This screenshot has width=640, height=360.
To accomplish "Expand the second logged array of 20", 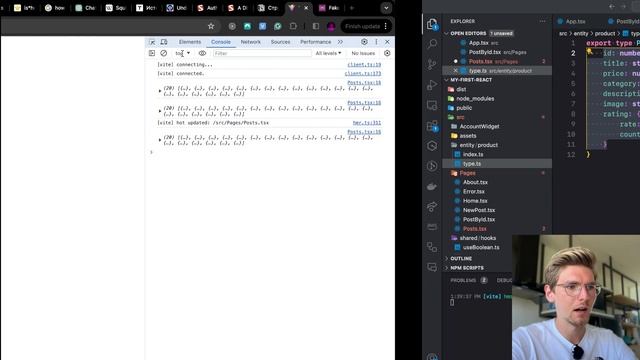I will (160, 111).
